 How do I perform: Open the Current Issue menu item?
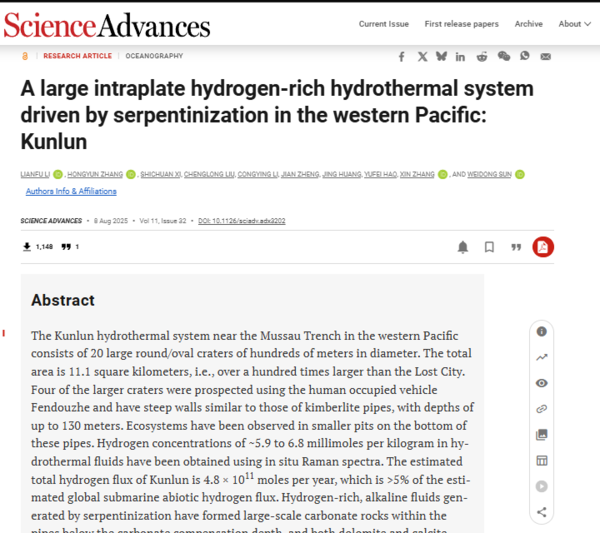(x=383, y=24)
